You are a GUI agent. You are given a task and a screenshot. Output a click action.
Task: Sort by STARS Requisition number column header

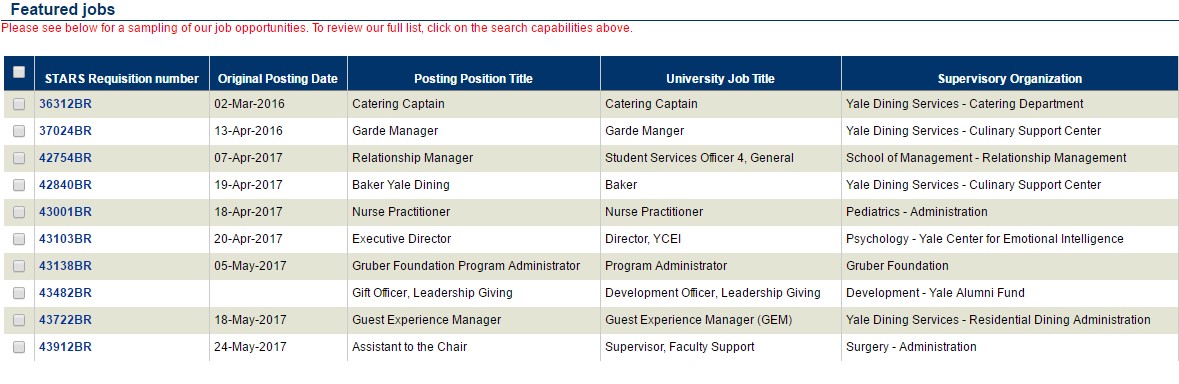coord(122,79)
